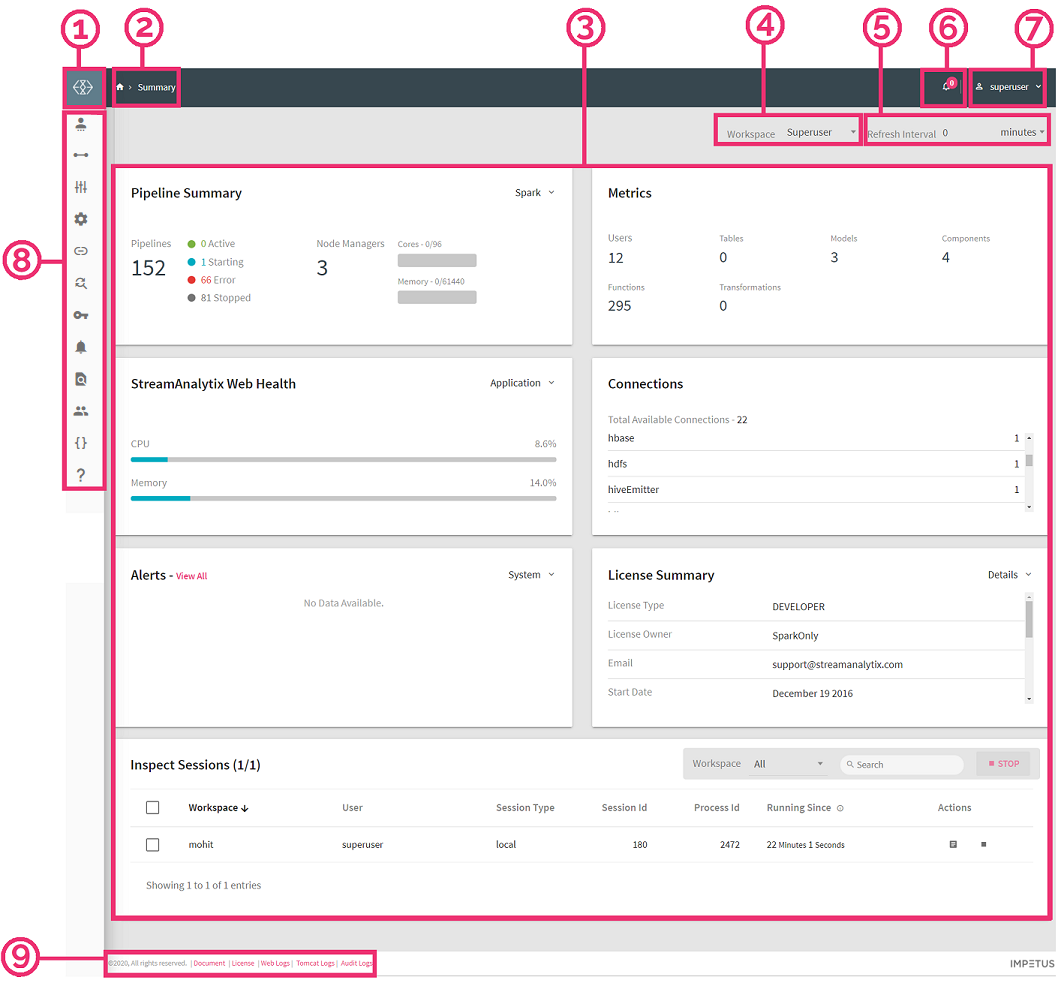Open the Audit Logs footer link
The image size is (1061, 986).
356,963
